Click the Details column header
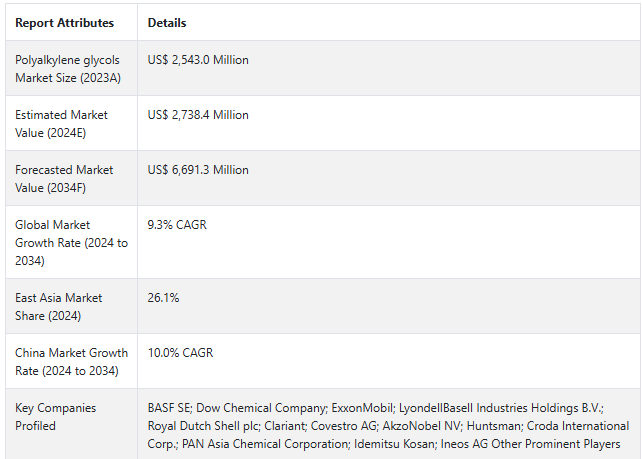Viewport: 642px width, 459px height. point(167,23)
